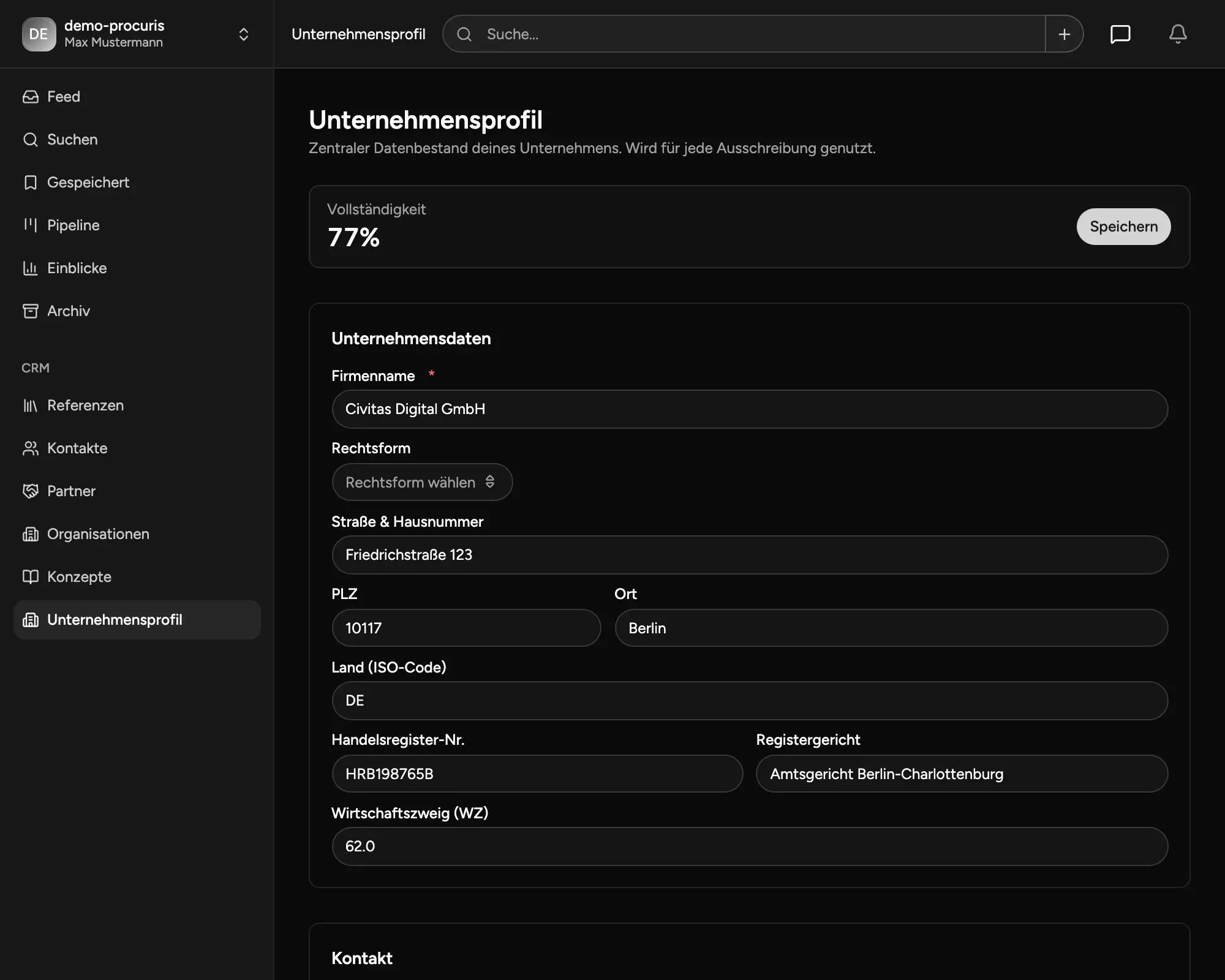Click the Unternehmensprofil breadcrumb in top bar
This screenshot has width=1225, height=980.
[358, 34]
